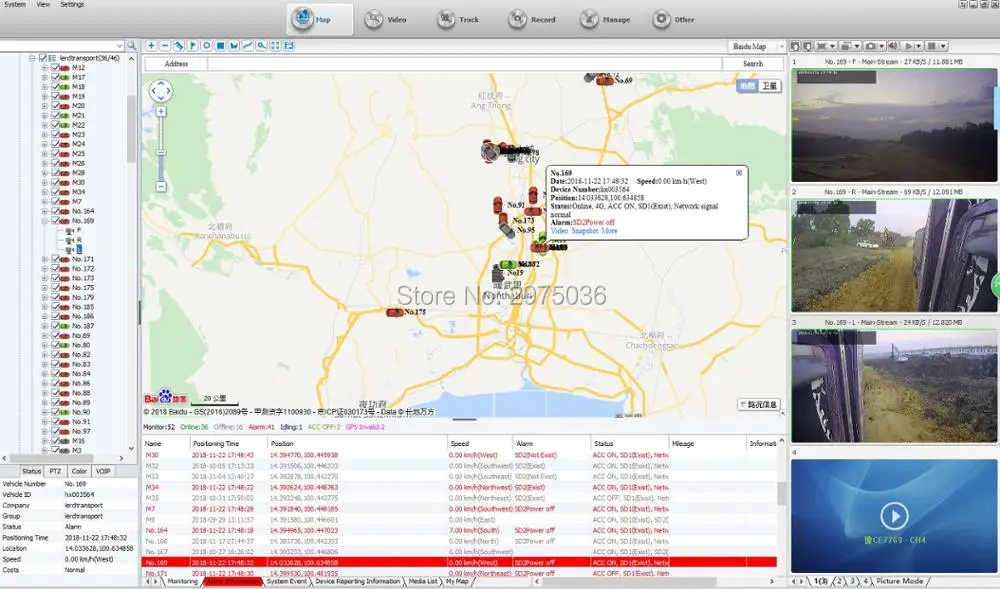Uncheck vehicle No.97 checkbox
Image resolution: width=1000 pixels, height=589 pixels.
click(x=55, y=431)
